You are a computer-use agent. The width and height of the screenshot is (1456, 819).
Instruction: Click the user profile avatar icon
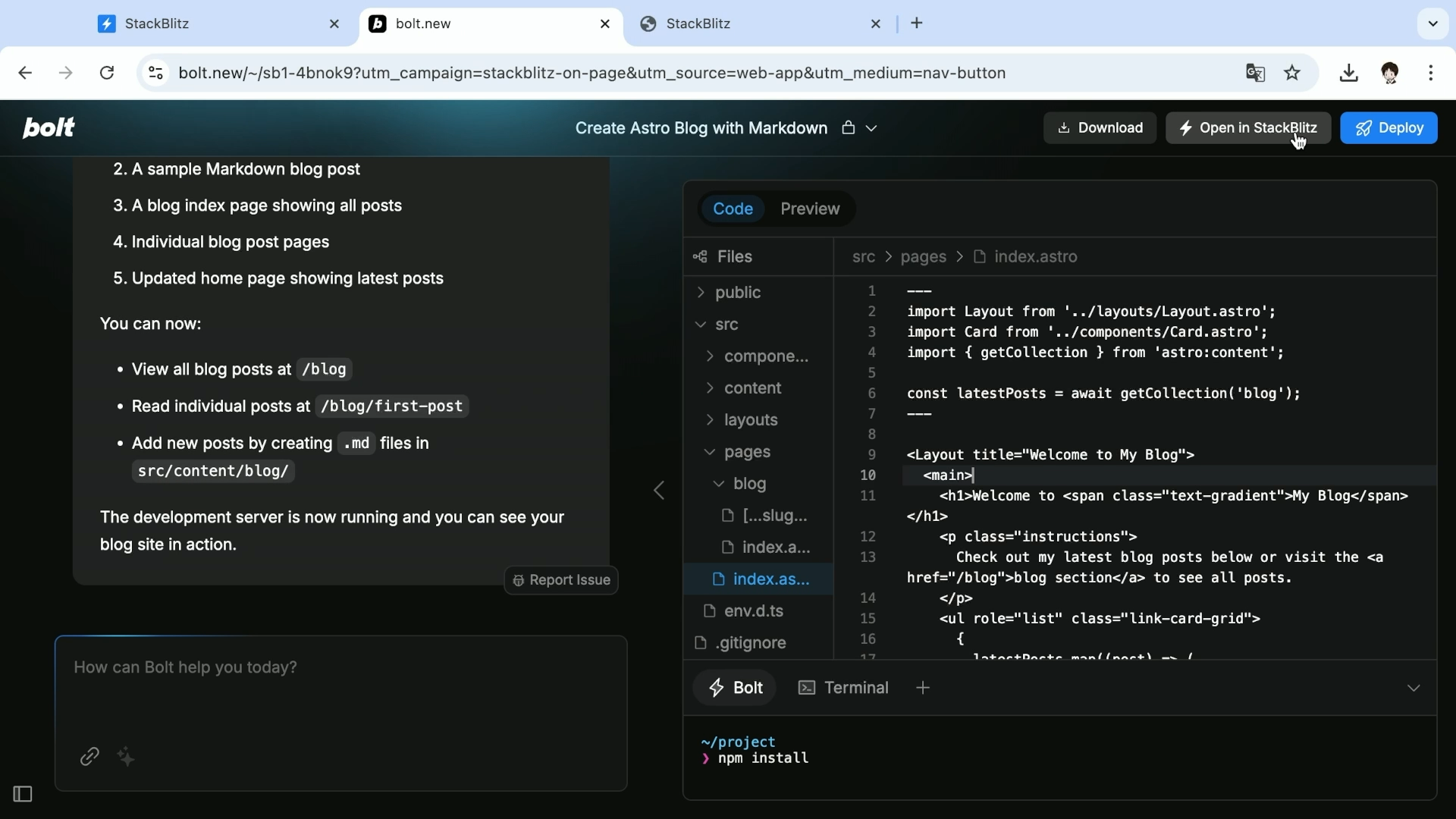tap(1392, 73)
